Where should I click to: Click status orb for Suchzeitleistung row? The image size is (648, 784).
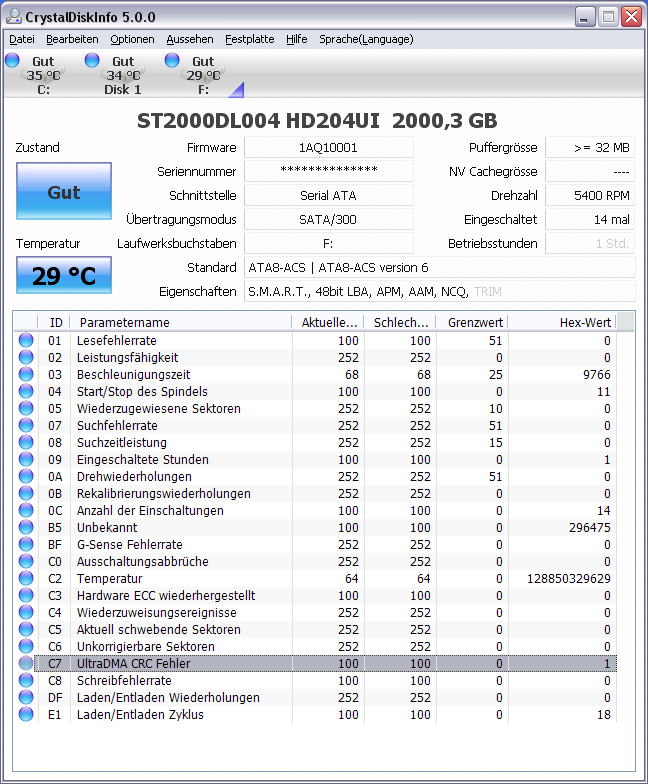point(26,442)
